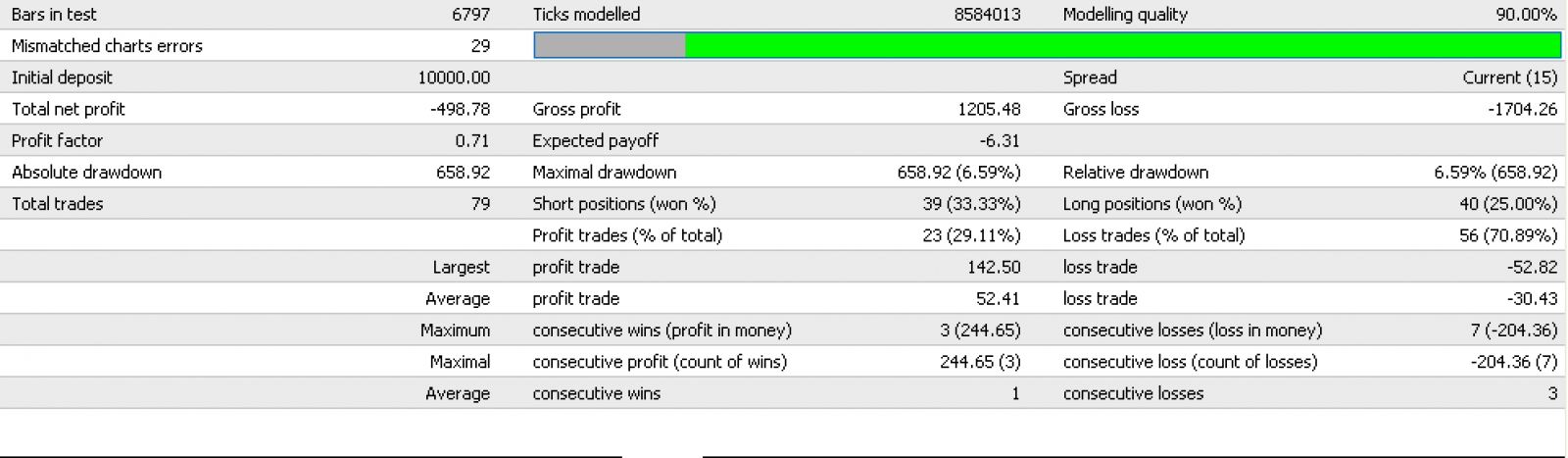Screen dimensions: 1568x458
Task: Click the gray segment of the modelling bar
Action: coord(610,45)
